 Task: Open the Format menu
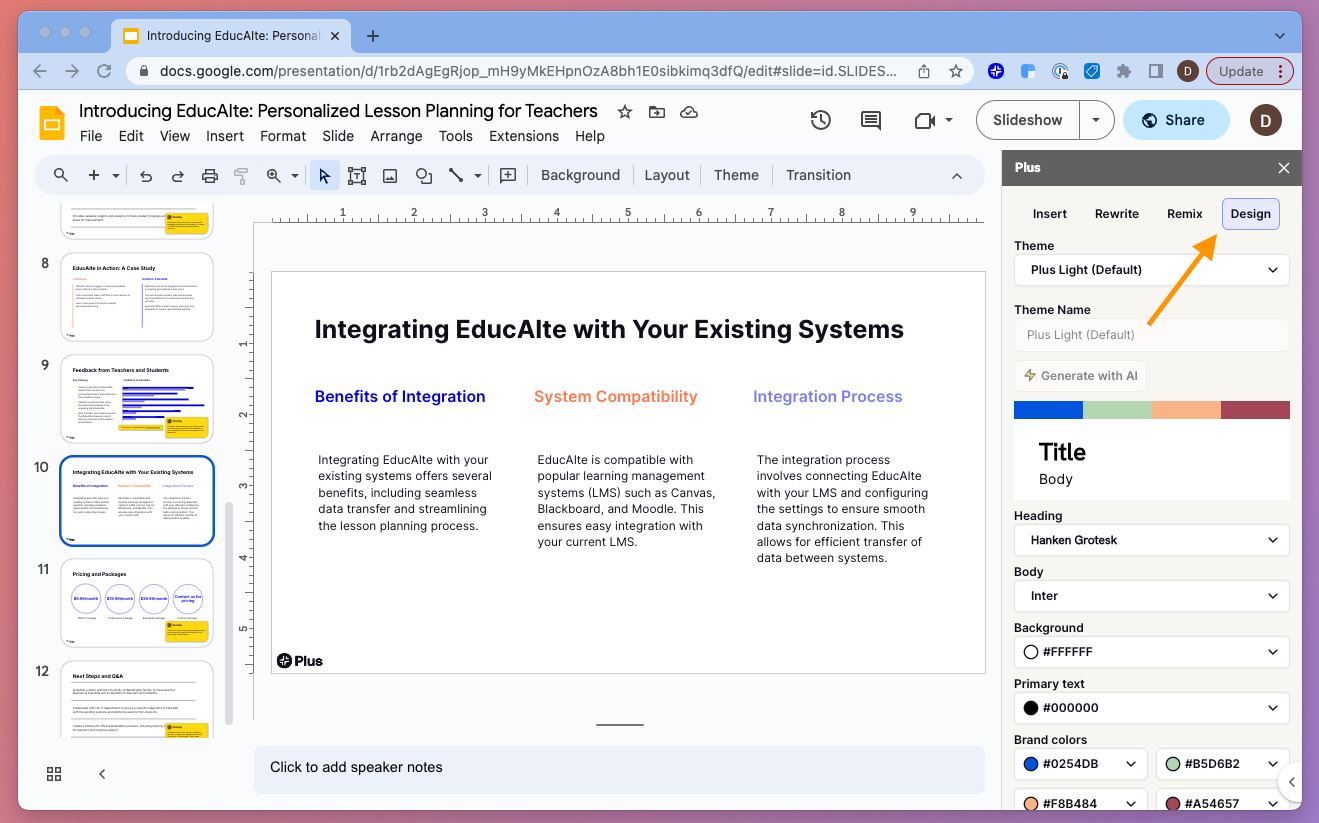pos(283,136)
